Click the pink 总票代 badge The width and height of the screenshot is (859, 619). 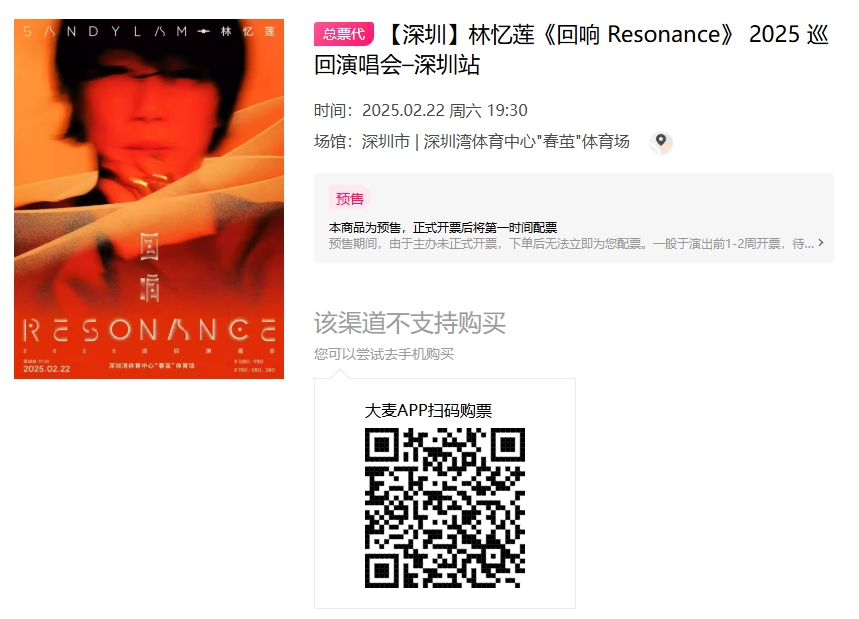click(343, 34)
